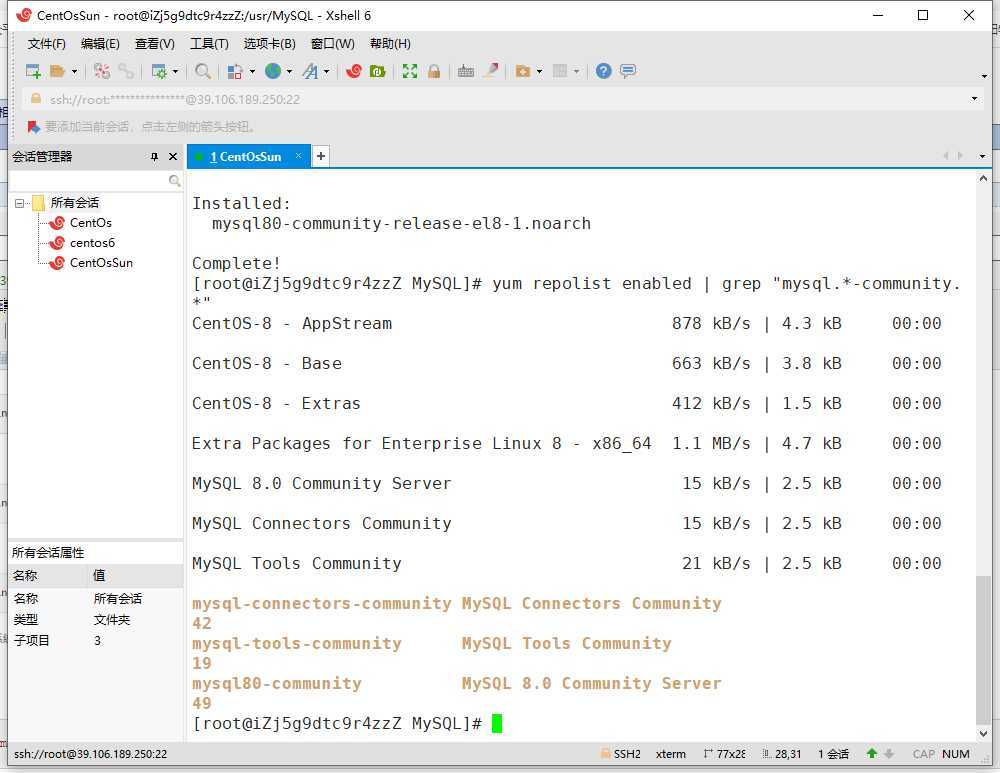Screen dimensions: 1000x773
Task: Click the terminal scrollbar thumb
Action: point(983,649)
